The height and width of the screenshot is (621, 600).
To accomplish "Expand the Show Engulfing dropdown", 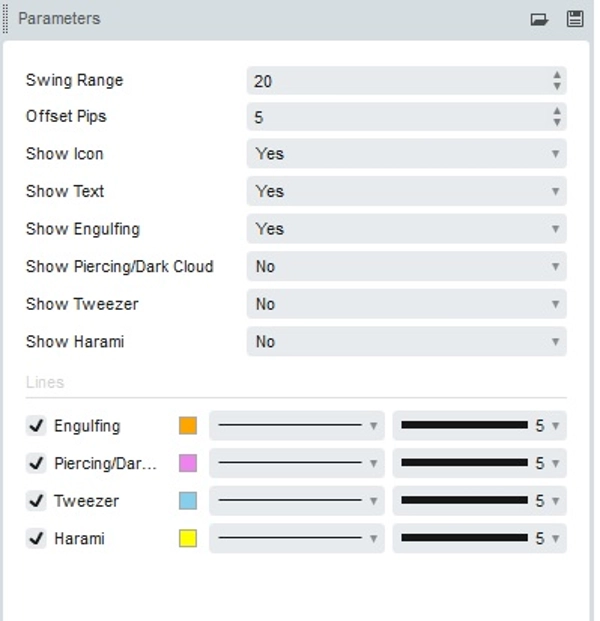I will tap(406, 229).
